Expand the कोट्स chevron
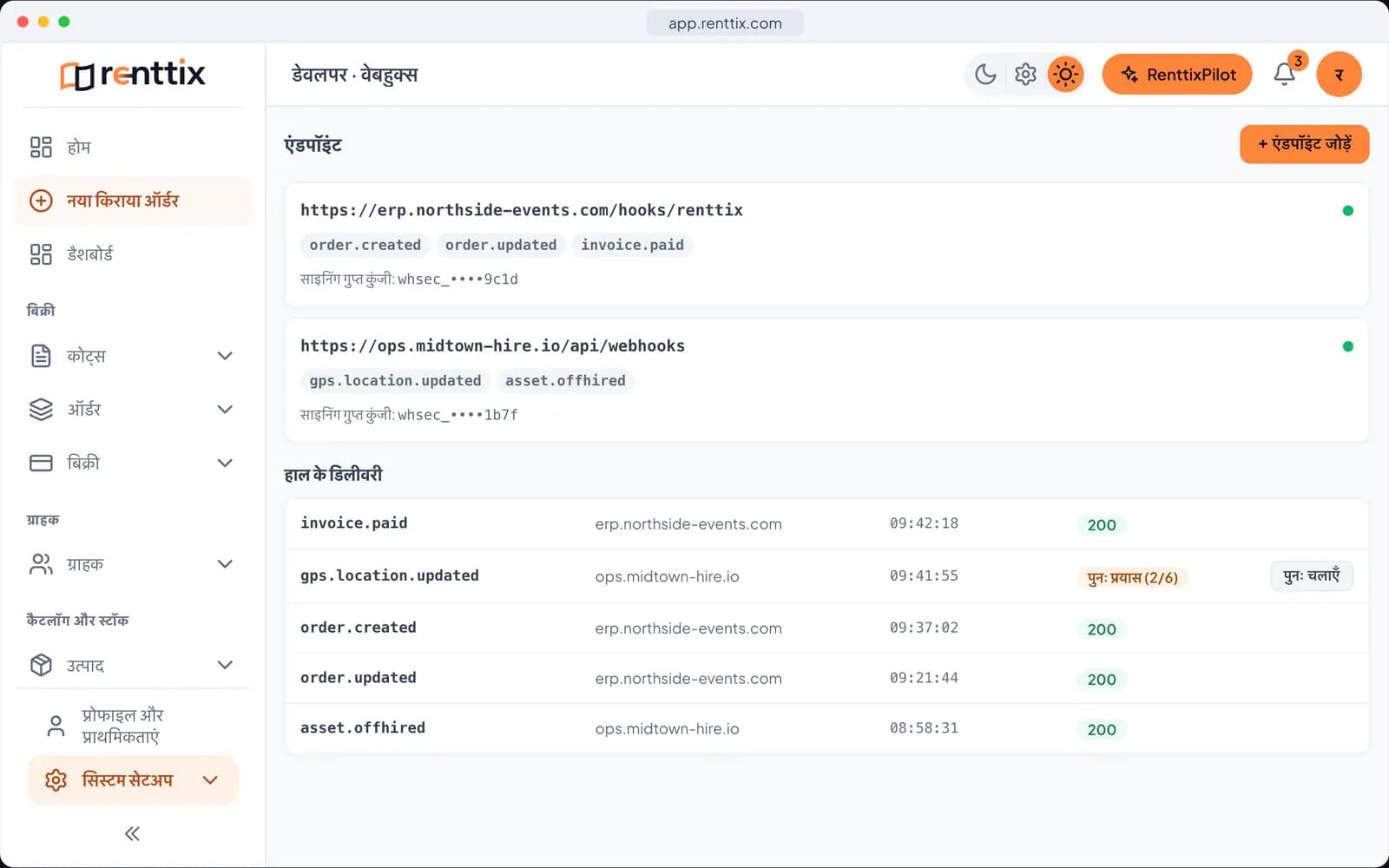 click(225, 356)
